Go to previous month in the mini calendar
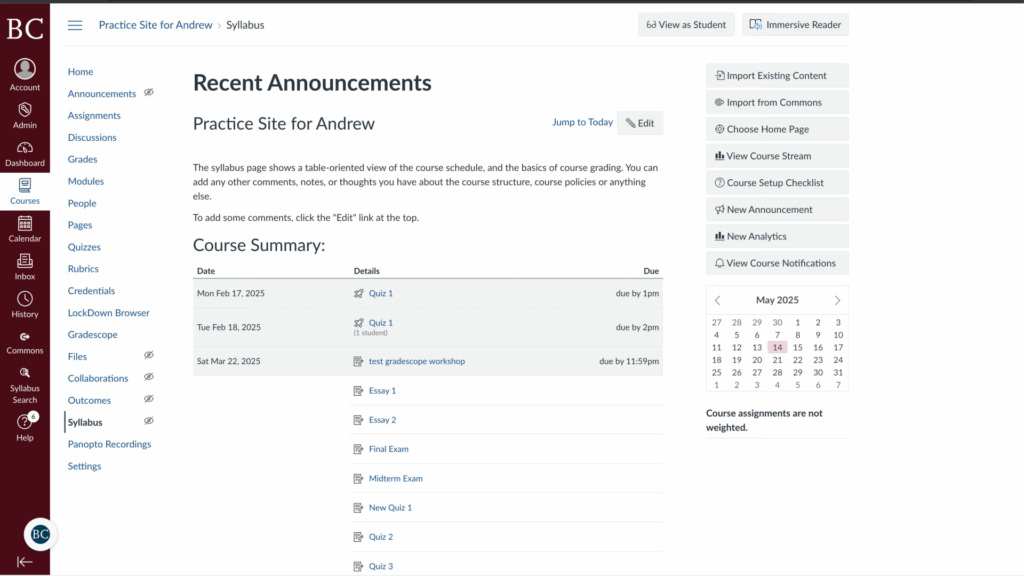The height and width of the screenshot is (576, 1024). (x=717, y=300)
